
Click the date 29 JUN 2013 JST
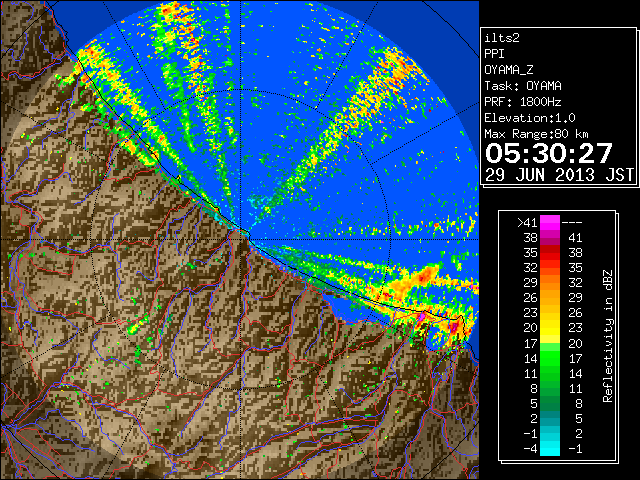coord(559,175)
